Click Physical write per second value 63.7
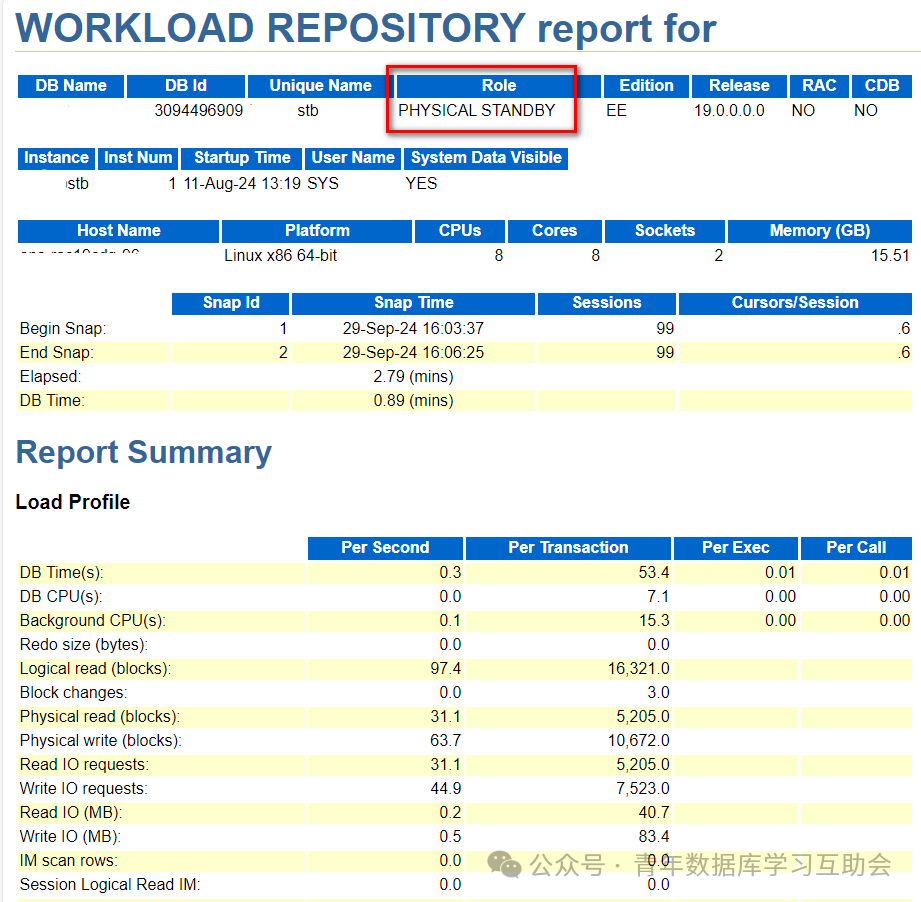The width and height of the screenshot is (921, 902). [x=445, y=741]
